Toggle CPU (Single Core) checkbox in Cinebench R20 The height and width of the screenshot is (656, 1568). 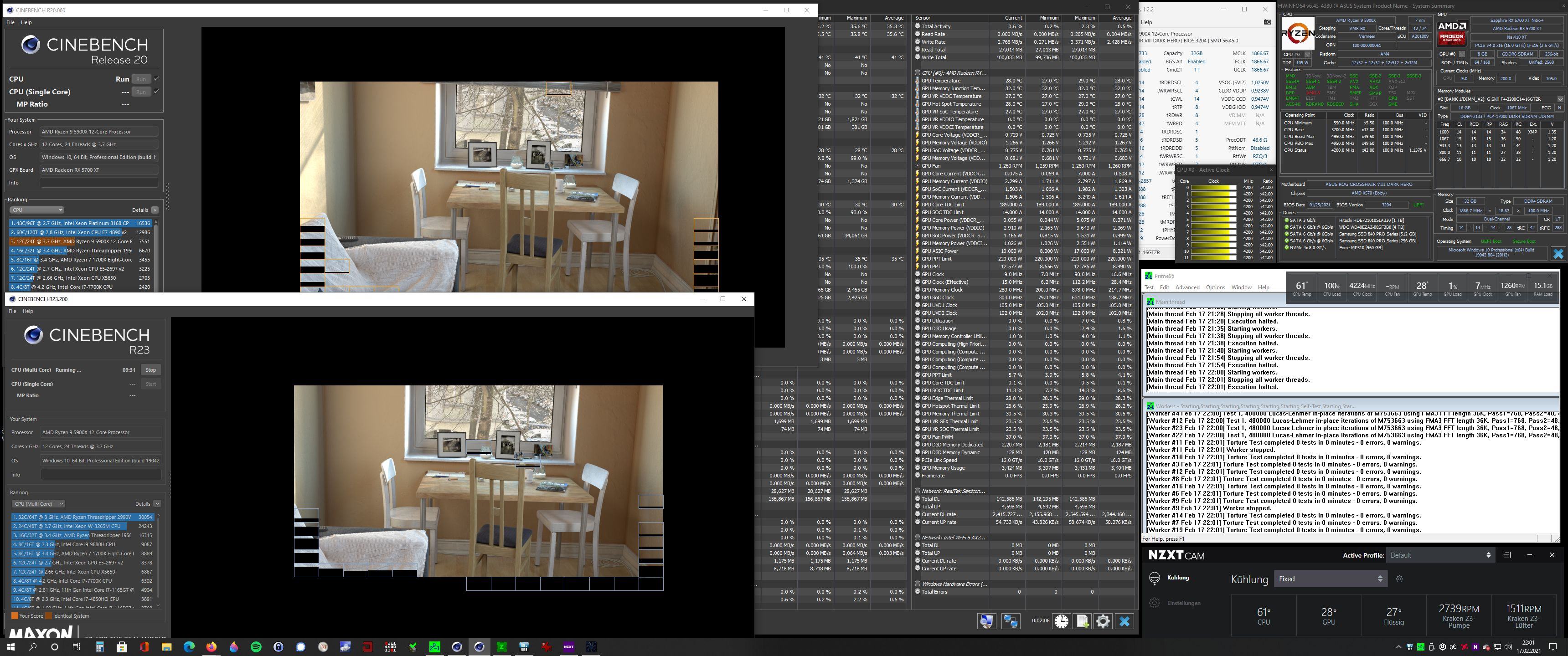(156, 92)
